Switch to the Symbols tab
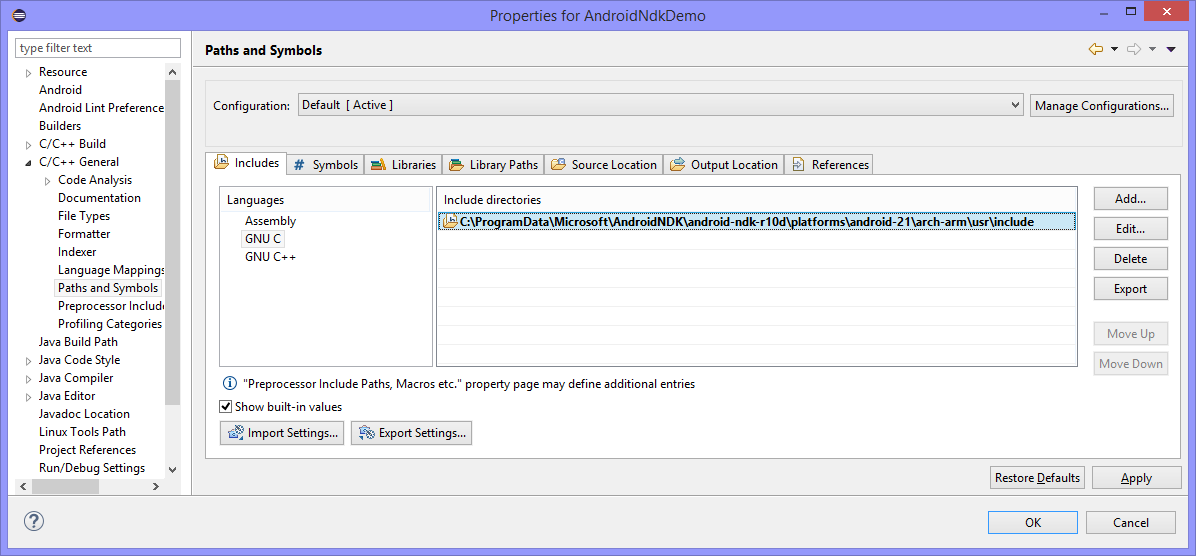Viewport: 1196px width, 556px height. click(x=325, y=165)
